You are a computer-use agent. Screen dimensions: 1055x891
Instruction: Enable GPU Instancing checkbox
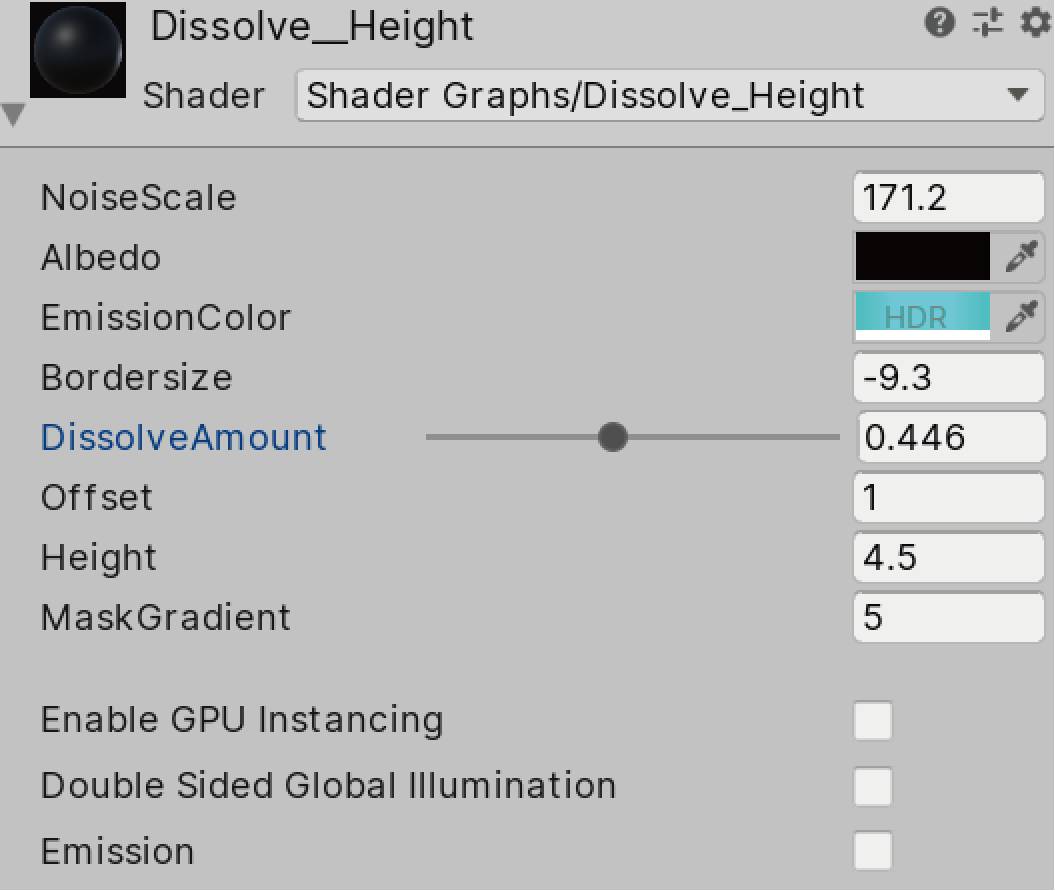[873, 720]
